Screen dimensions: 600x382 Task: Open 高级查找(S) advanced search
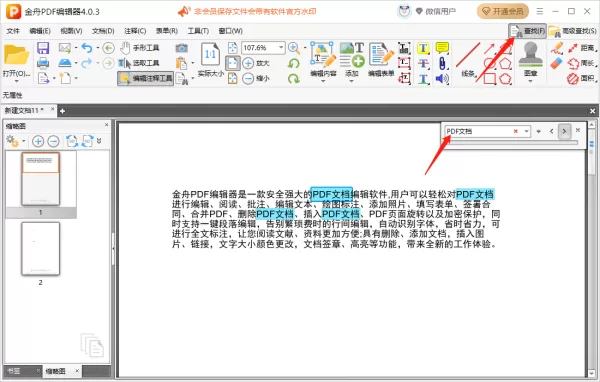click(x=572, y=31)
